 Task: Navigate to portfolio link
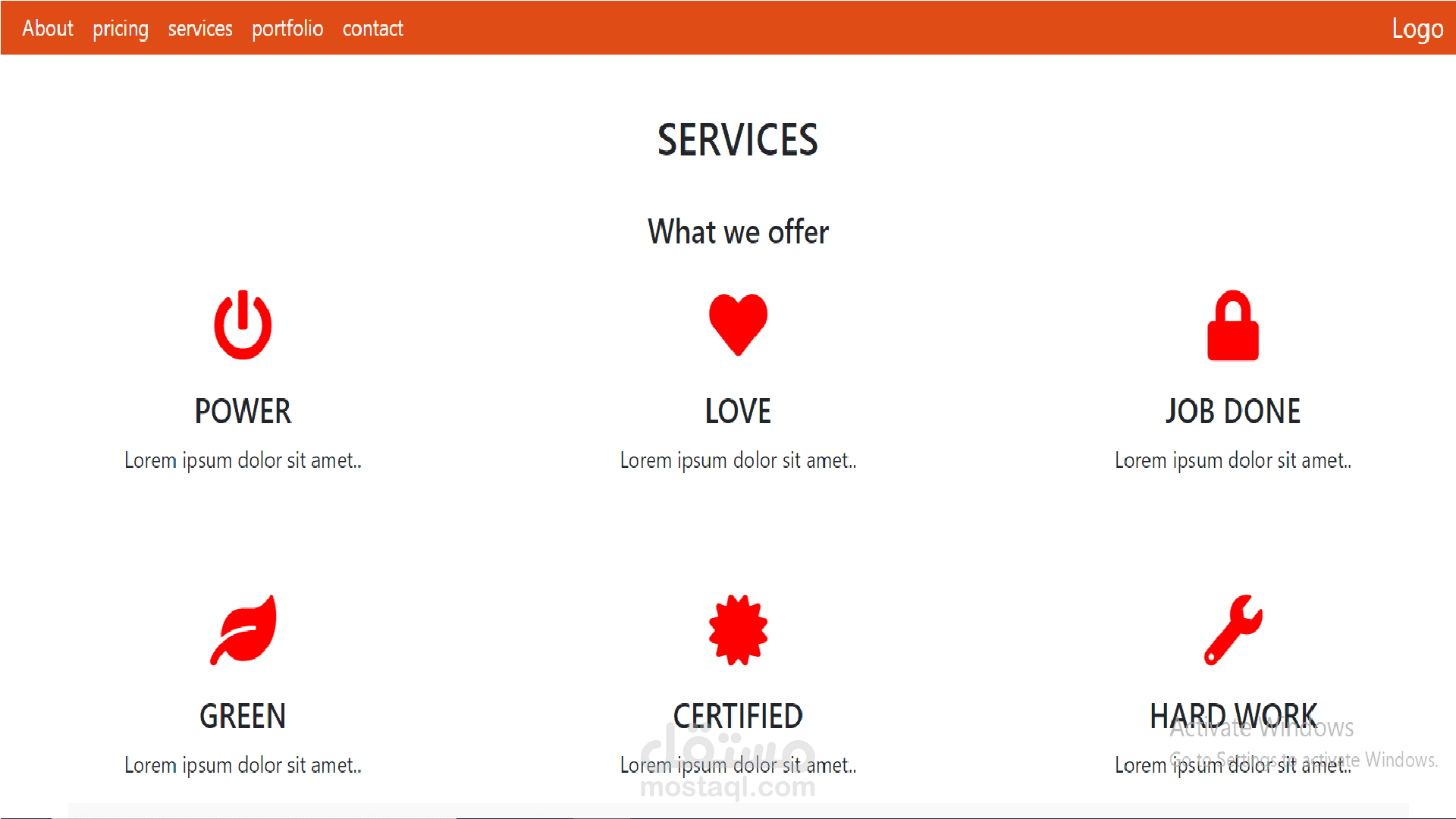pos(287,29)
